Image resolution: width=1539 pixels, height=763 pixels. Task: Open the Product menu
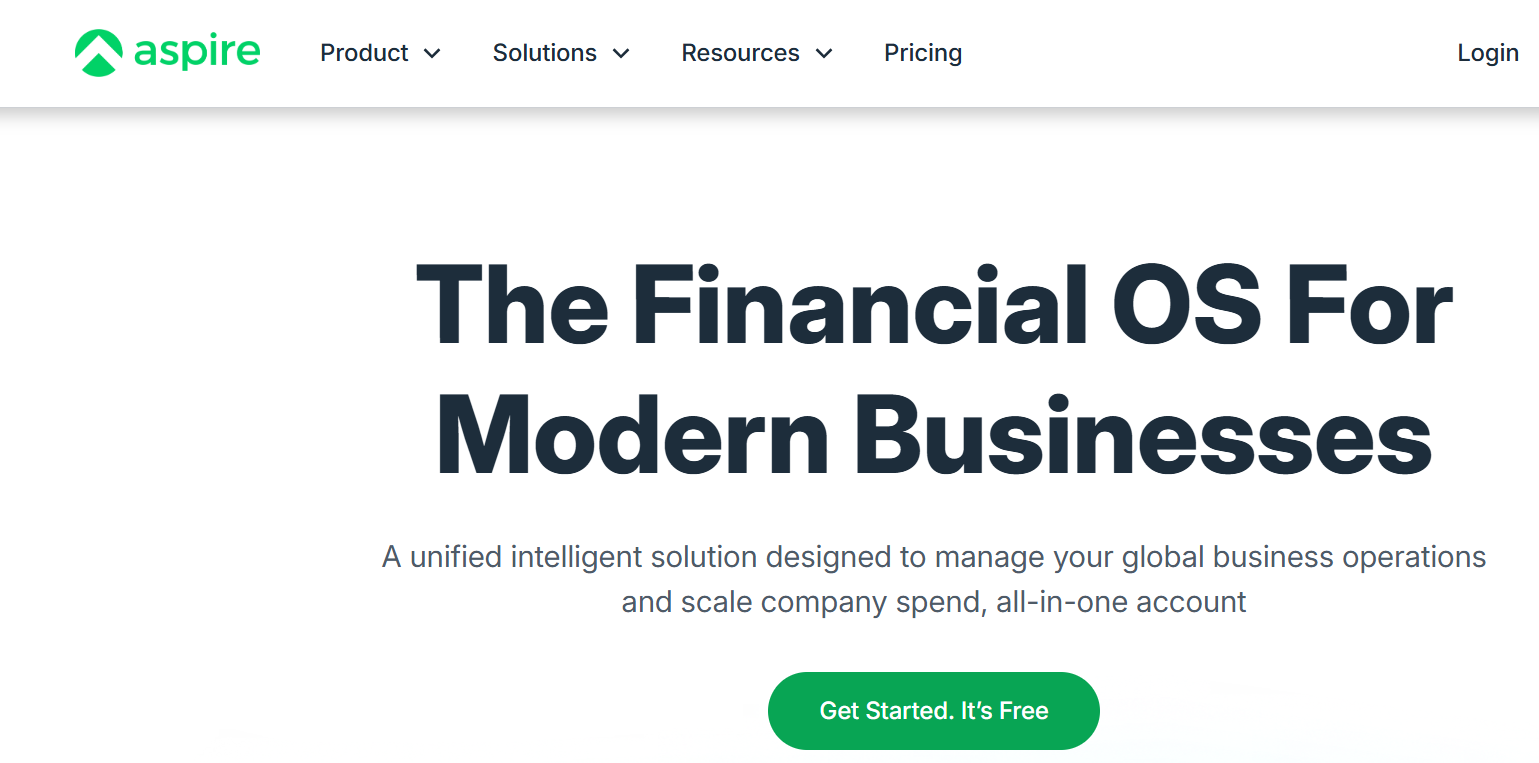pos(364,53)
